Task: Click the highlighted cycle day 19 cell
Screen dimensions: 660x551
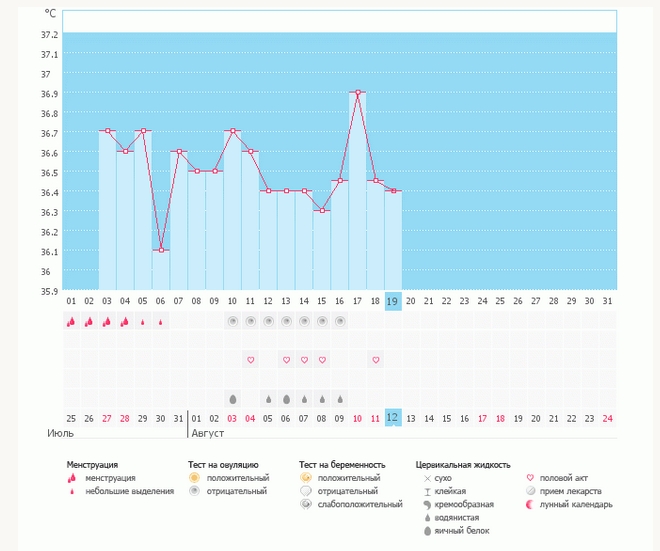Action: pyautogui.click(x=393, y=301)
